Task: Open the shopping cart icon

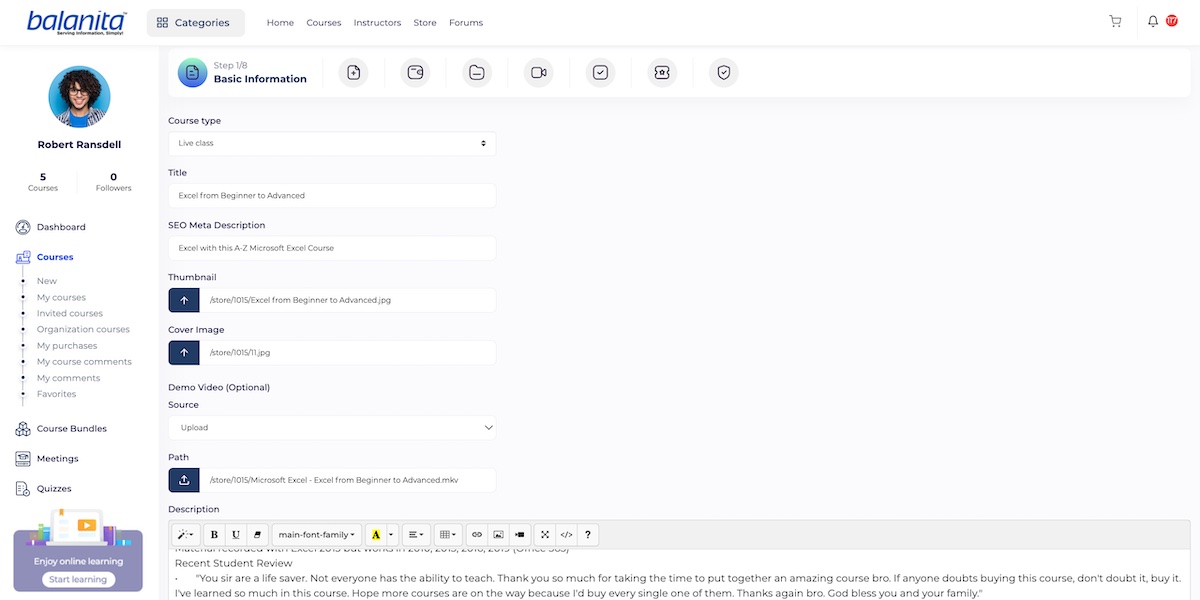Action: coord(1115,22)
